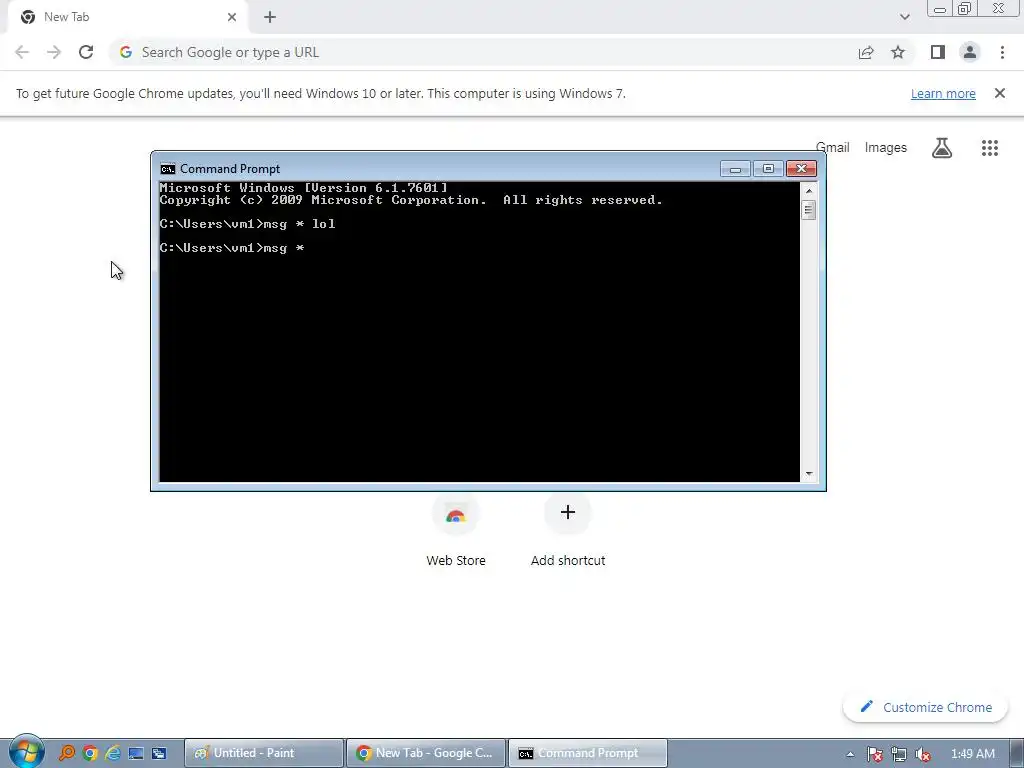Click the 'msg * lol' command line

[248, 224]
